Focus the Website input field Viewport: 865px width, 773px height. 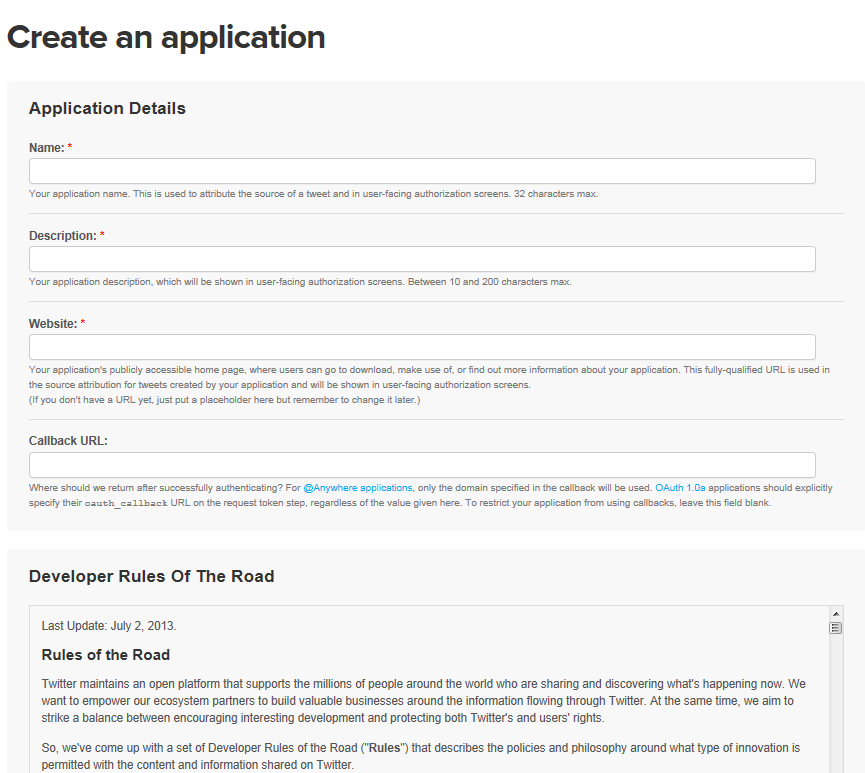point(422,347)
